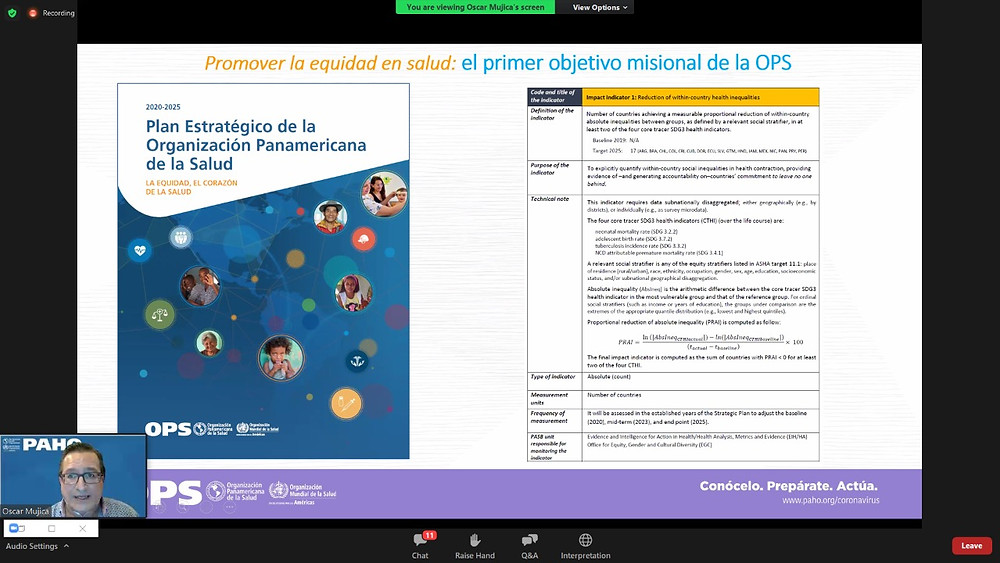Screen dimensions: 1000x563
Task: Click the 'Code and title of the indicator' cell
Action: (554, 96)
